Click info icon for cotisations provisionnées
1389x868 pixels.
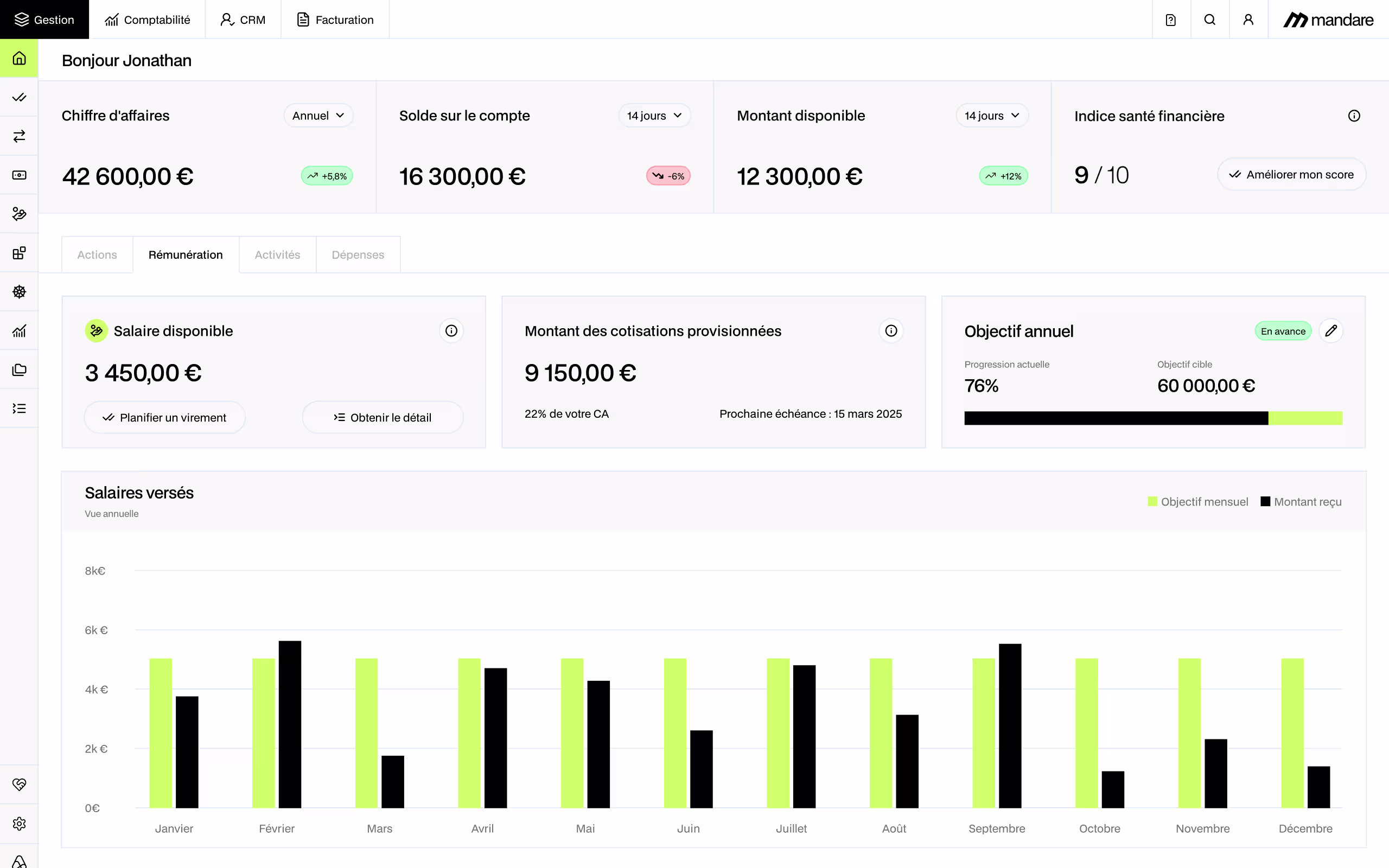click(891, 331)
